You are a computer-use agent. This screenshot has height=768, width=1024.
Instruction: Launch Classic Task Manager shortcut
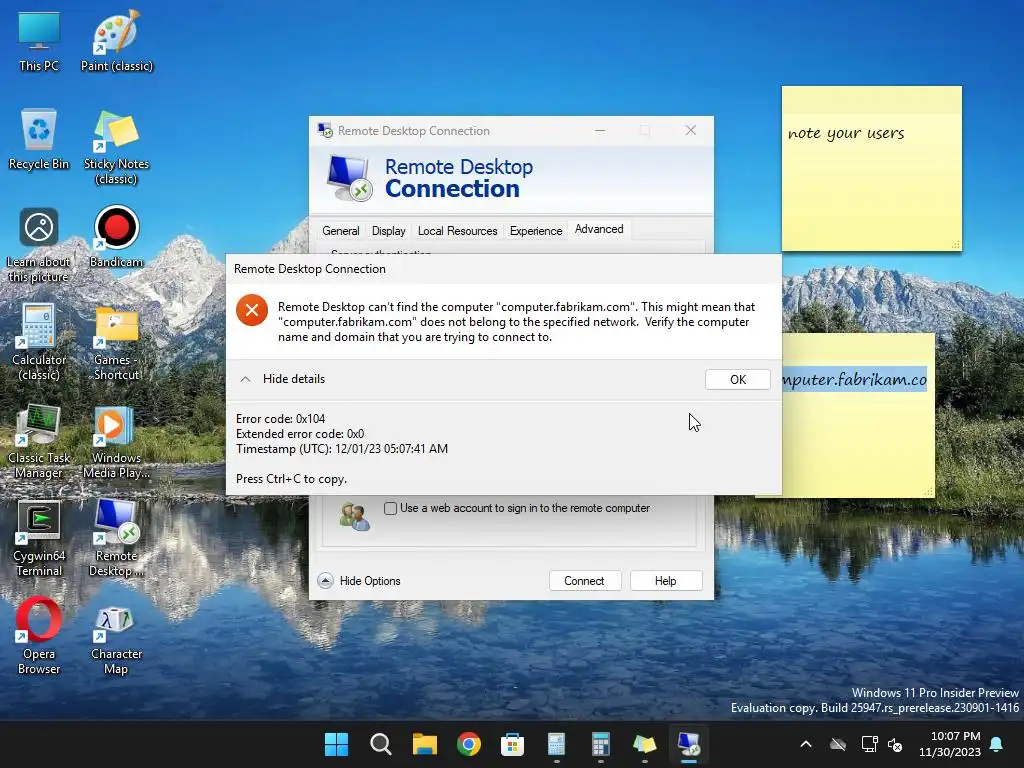pyautogui.click(x=39, y=441)
